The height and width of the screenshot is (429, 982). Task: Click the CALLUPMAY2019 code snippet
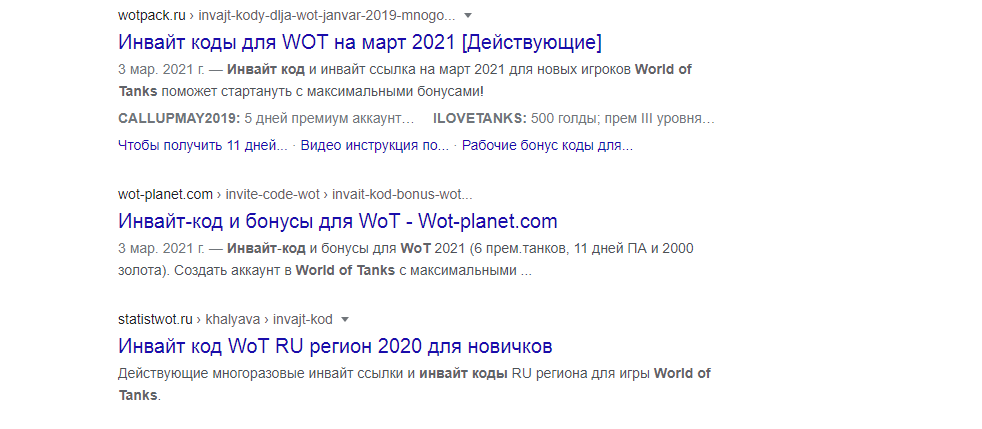pos(266,118)
